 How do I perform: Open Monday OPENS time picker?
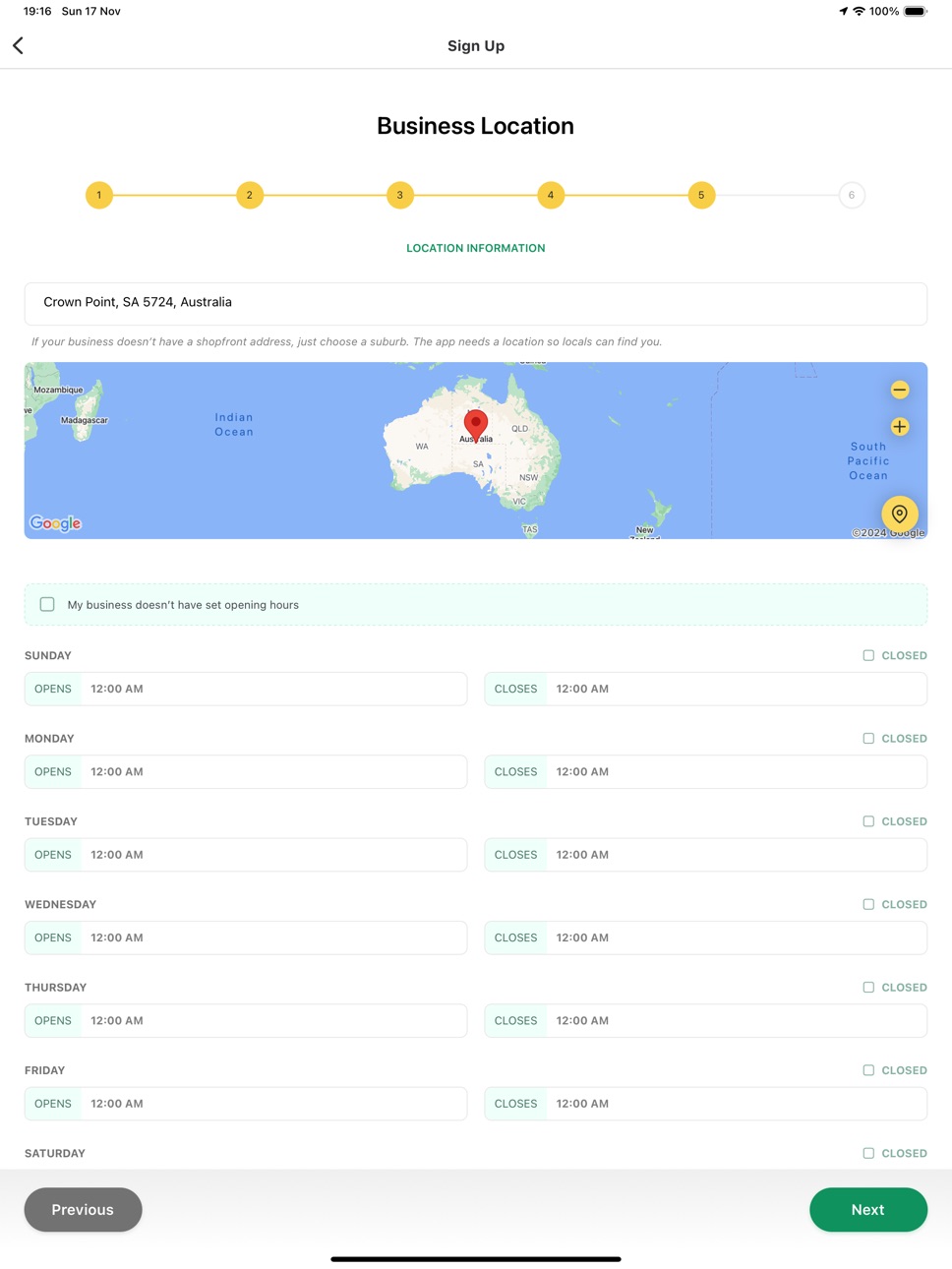[246, 771]
